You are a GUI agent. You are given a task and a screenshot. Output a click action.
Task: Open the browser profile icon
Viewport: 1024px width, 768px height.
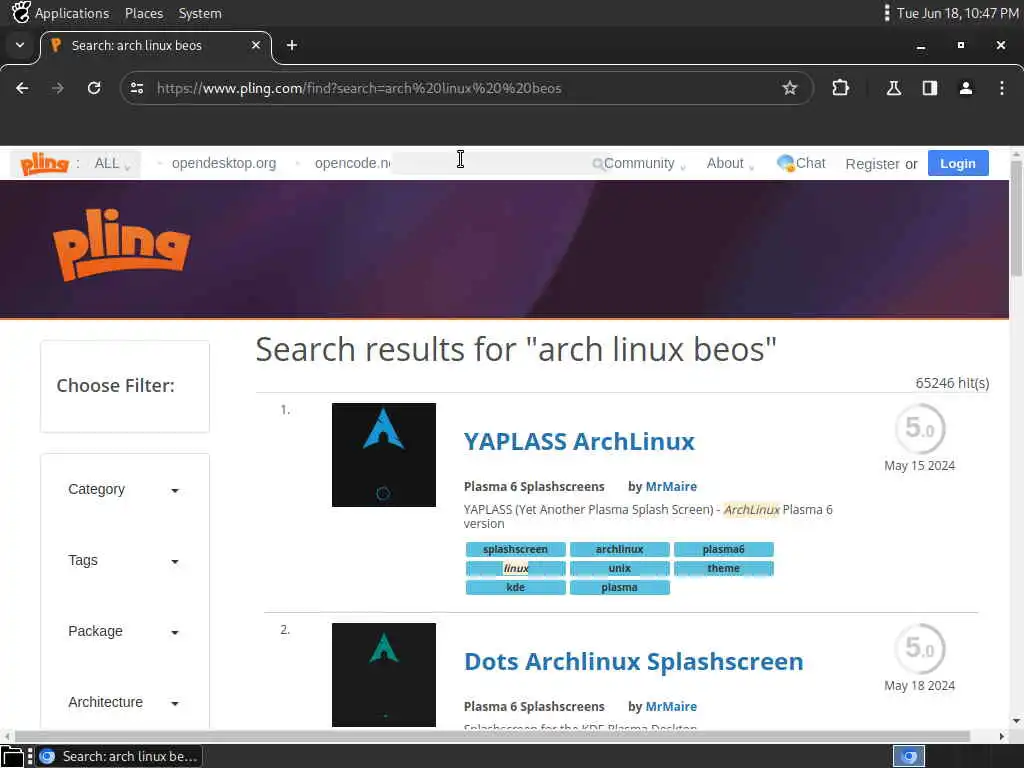point(965,88)
